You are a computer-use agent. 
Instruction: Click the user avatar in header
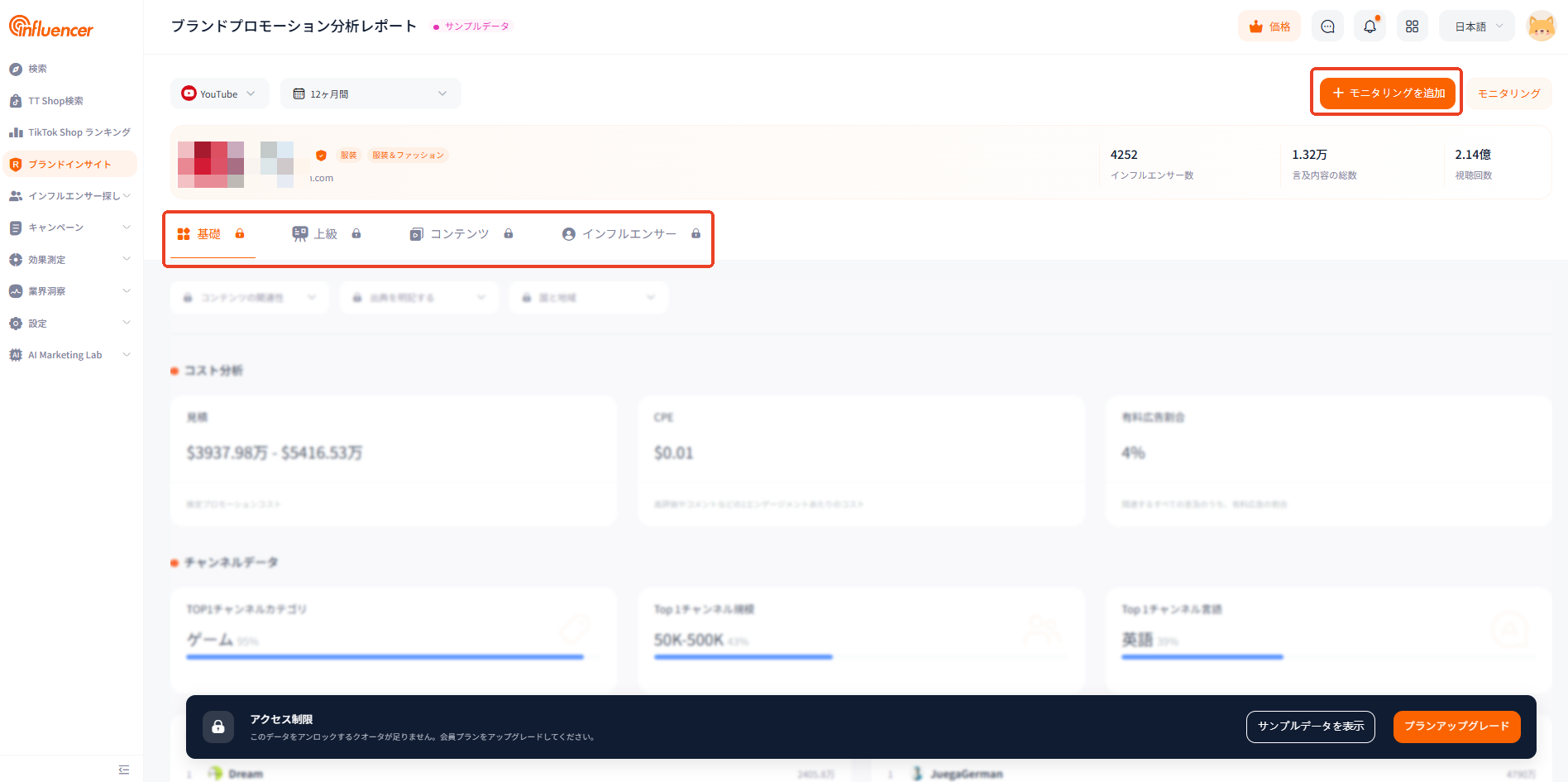[x=1541, y=26]
